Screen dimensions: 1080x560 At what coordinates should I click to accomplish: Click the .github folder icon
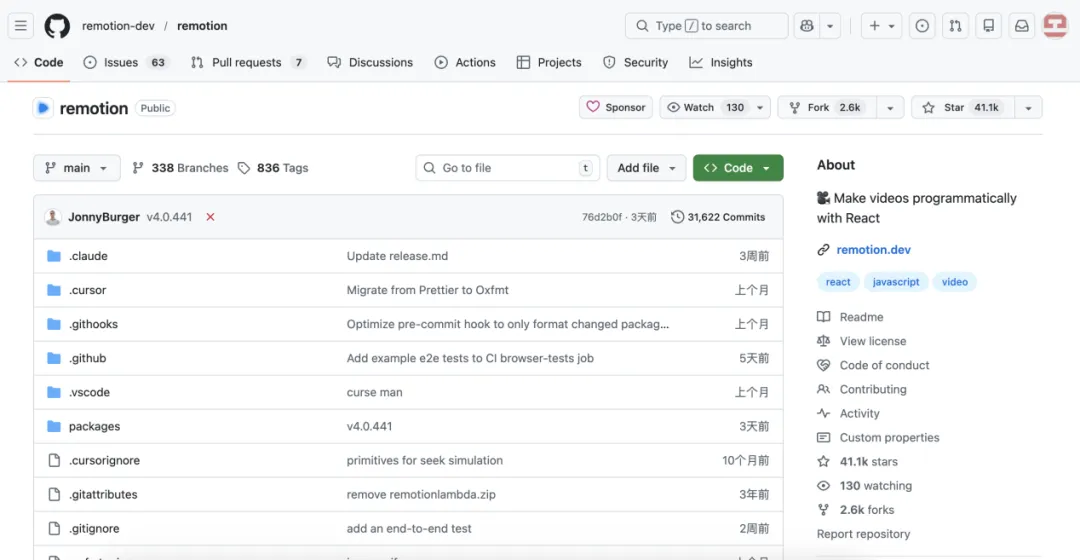coord(54,358)
